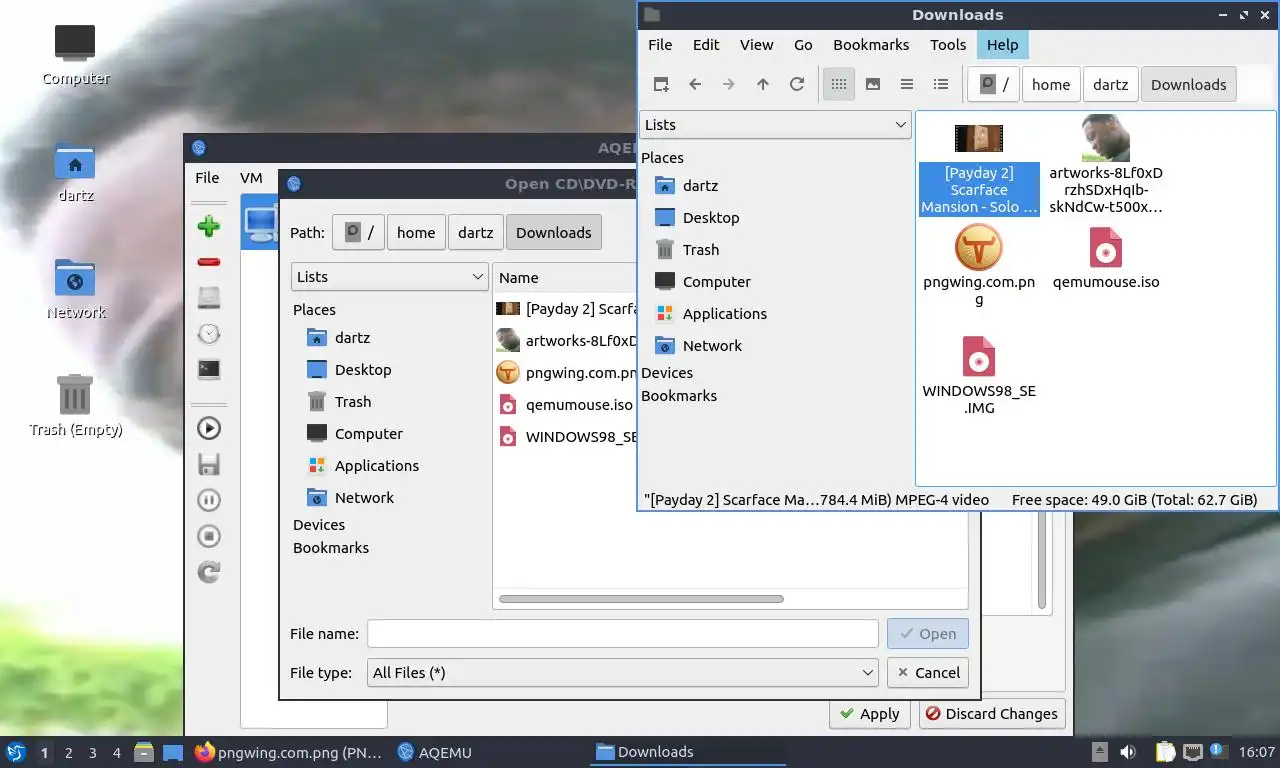Viewport: 1280px width, 768px height.
Task: Open the Tools menu in Downloads window
Action: pyautogui.click(x=948, y=45)
